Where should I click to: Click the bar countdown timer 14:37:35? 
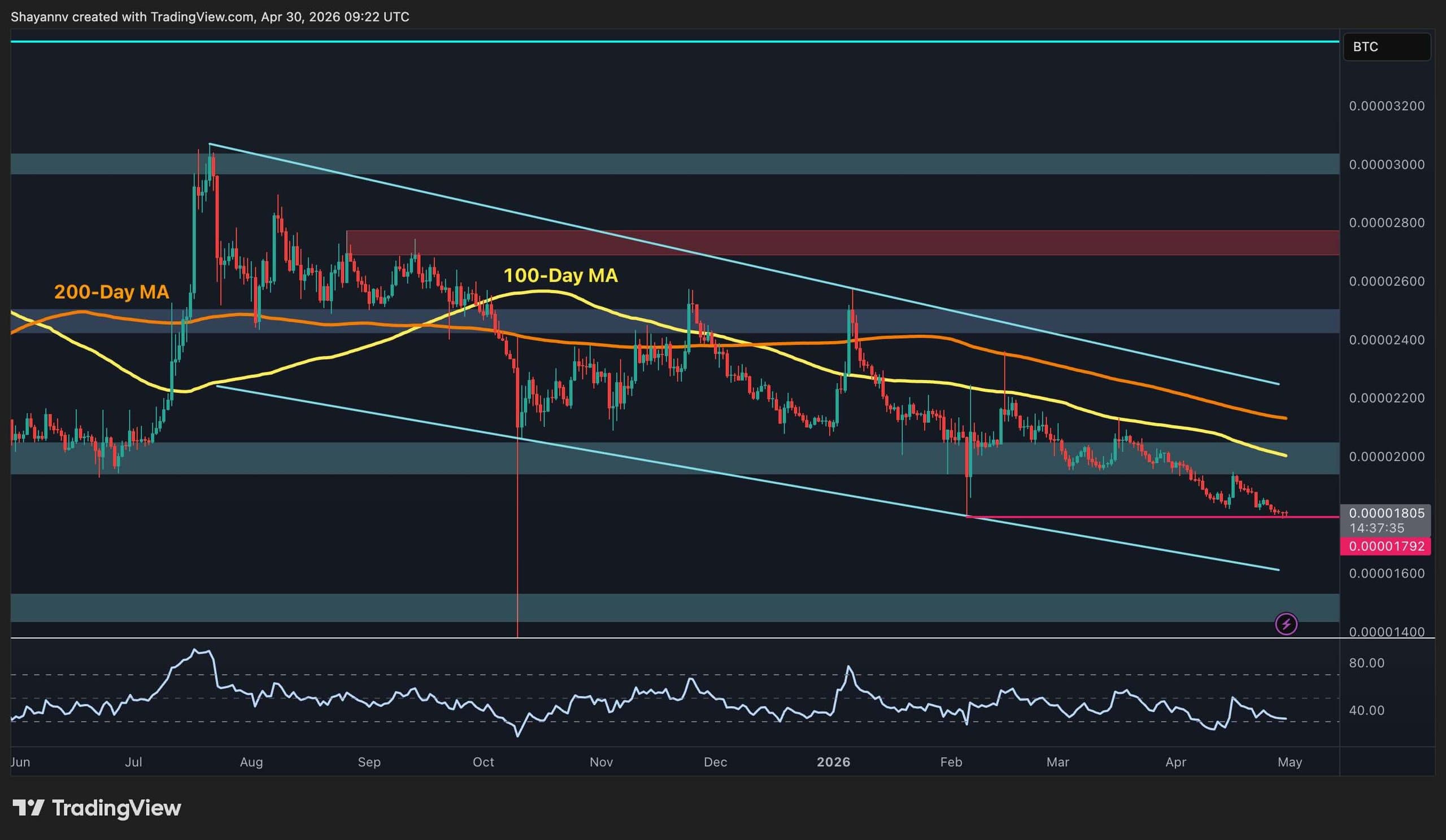[x=1377, y=528]
